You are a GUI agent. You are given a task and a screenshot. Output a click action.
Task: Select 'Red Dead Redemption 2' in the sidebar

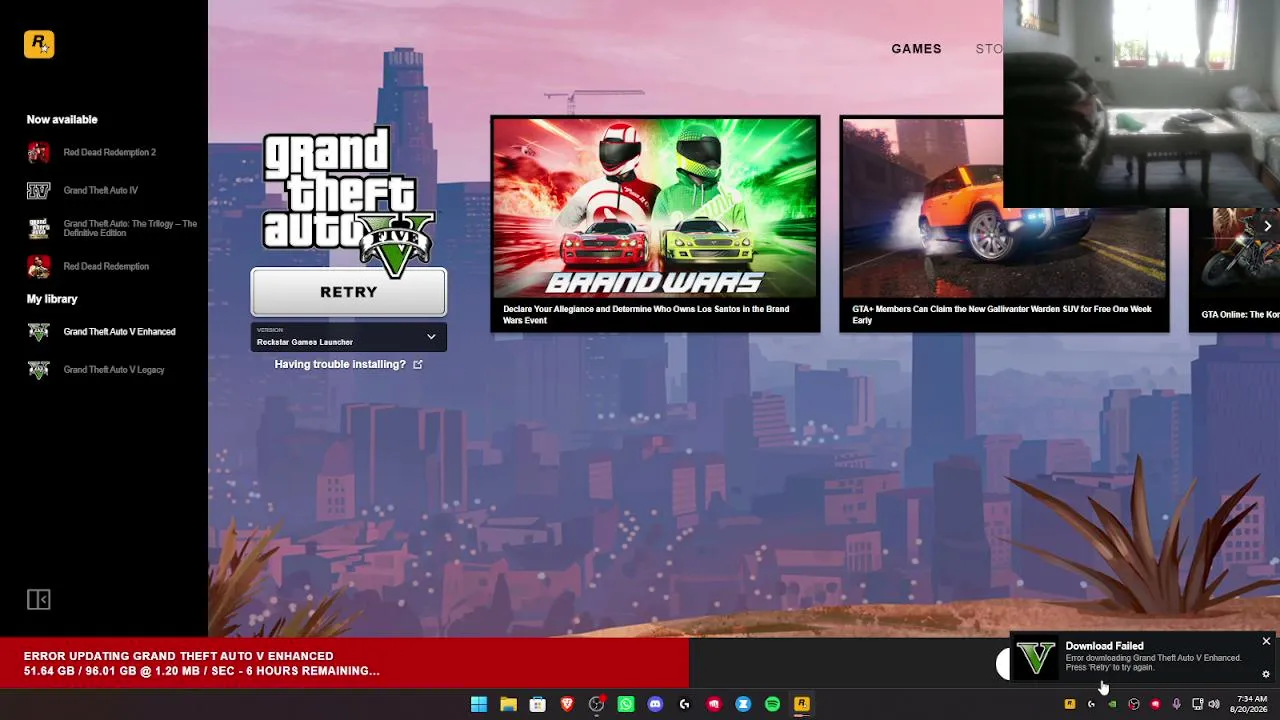click(x=110, y=152)
